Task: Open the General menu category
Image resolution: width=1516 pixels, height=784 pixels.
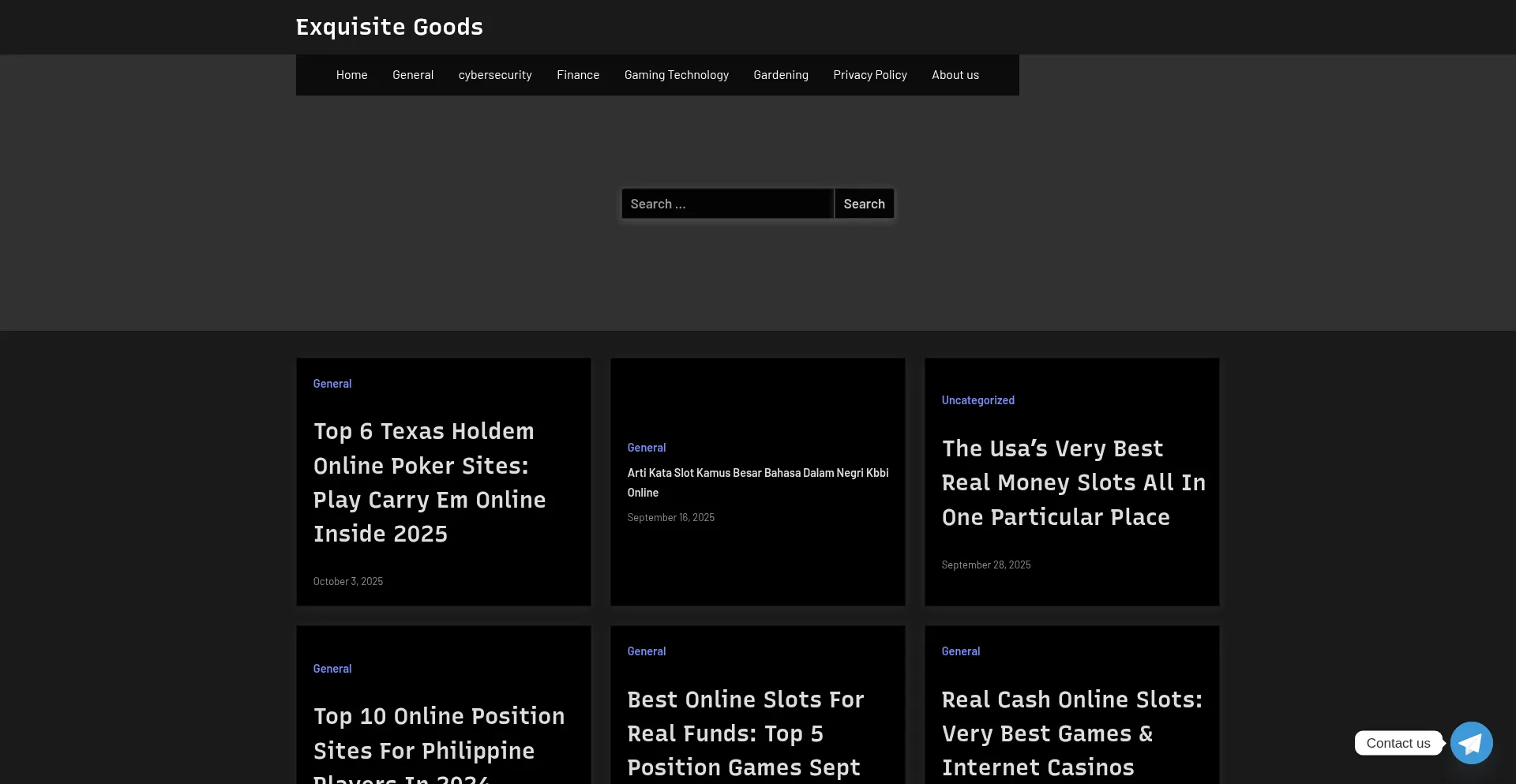Action: pos(413,75)
